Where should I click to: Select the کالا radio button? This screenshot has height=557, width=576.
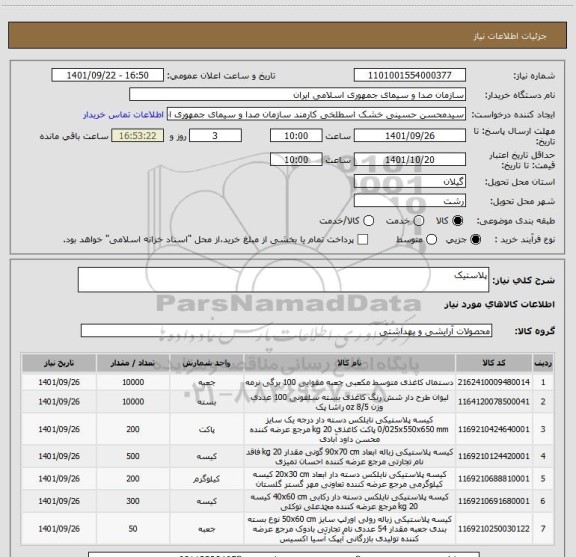click(x=458, y=221)
